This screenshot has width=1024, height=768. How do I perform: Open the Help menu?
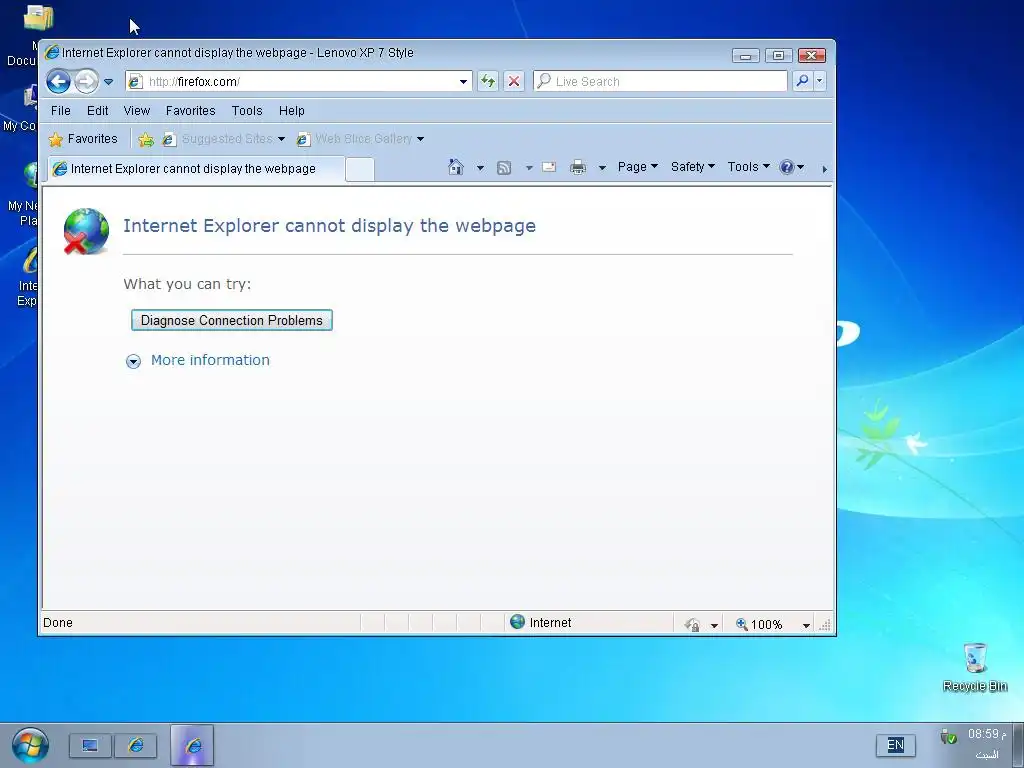pos(292,110)
